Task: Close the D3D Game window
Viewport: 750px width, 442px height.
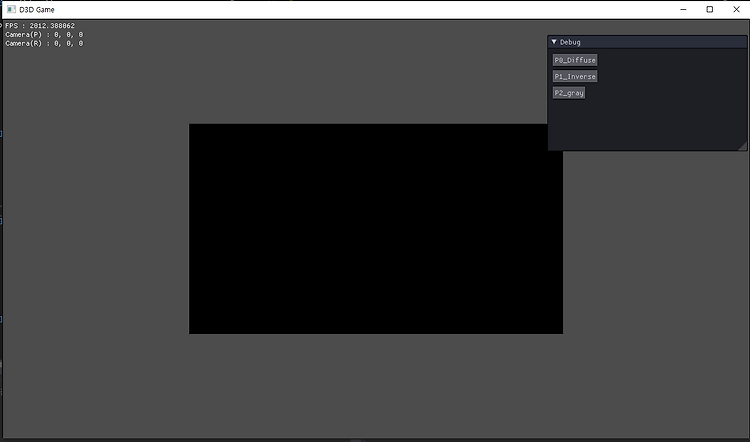Action: 737,10
